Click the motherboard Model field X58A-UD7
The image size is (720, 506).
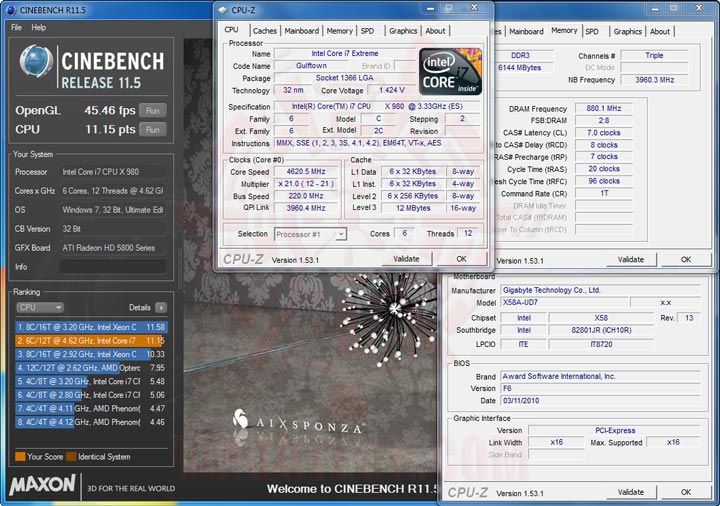click(564, 303)
